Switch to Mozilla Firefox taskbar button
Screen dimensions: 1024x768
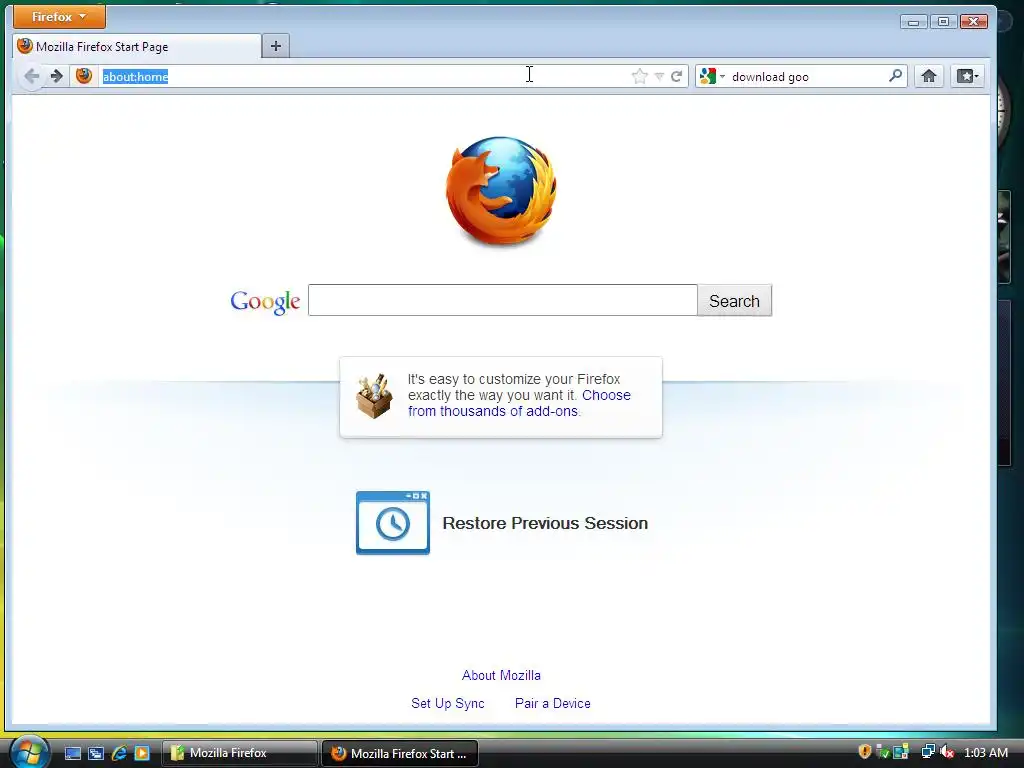239,753
